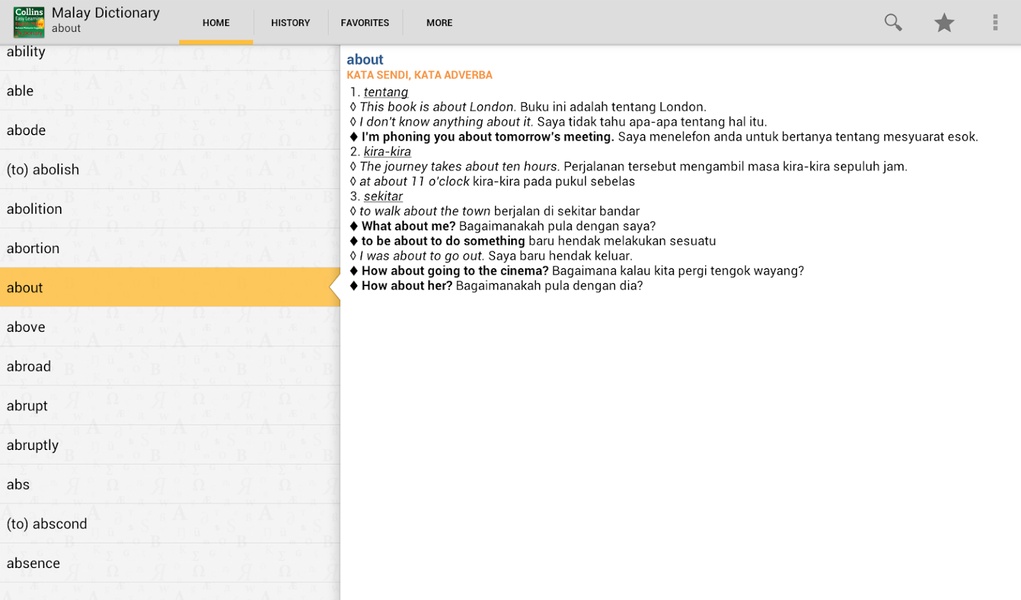This screenshot has width=1021, height=600.
Task: Tap the Collins dictionary app icon
Action: pos(29,21)
